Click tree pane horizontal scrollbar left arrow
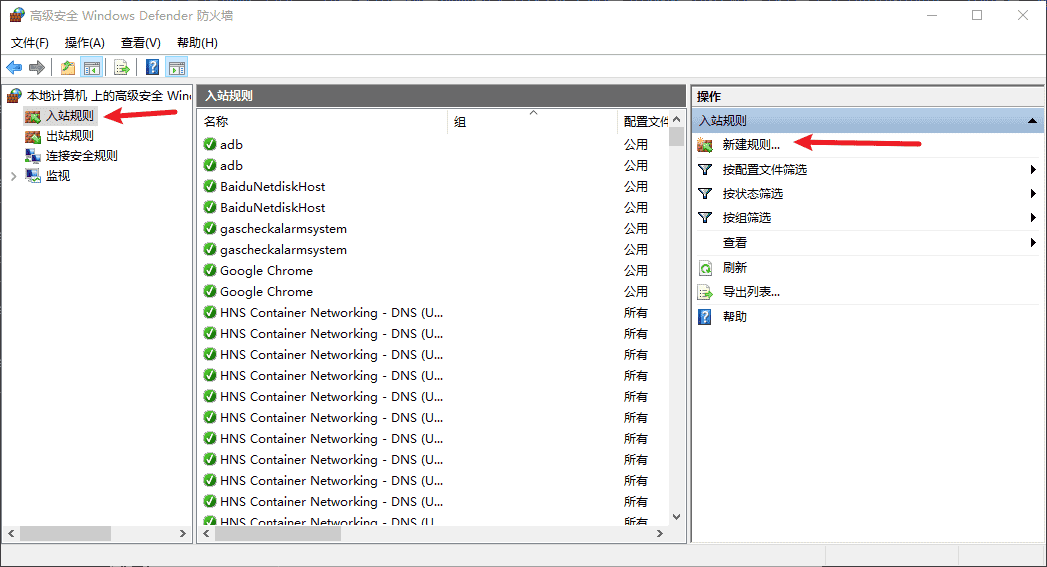Screen dimensions: 1047x567 11,534
